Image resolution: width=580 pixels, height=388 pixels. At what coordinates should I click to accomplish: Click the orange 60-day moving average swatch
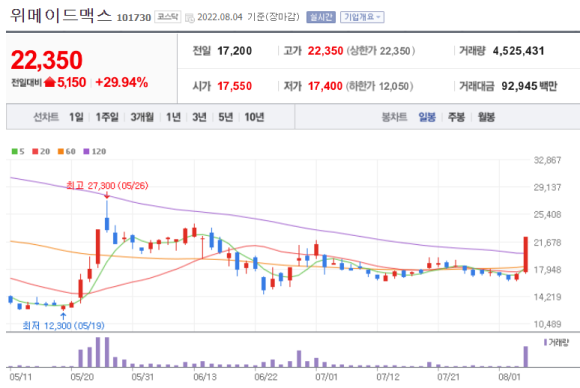[61, 151]
